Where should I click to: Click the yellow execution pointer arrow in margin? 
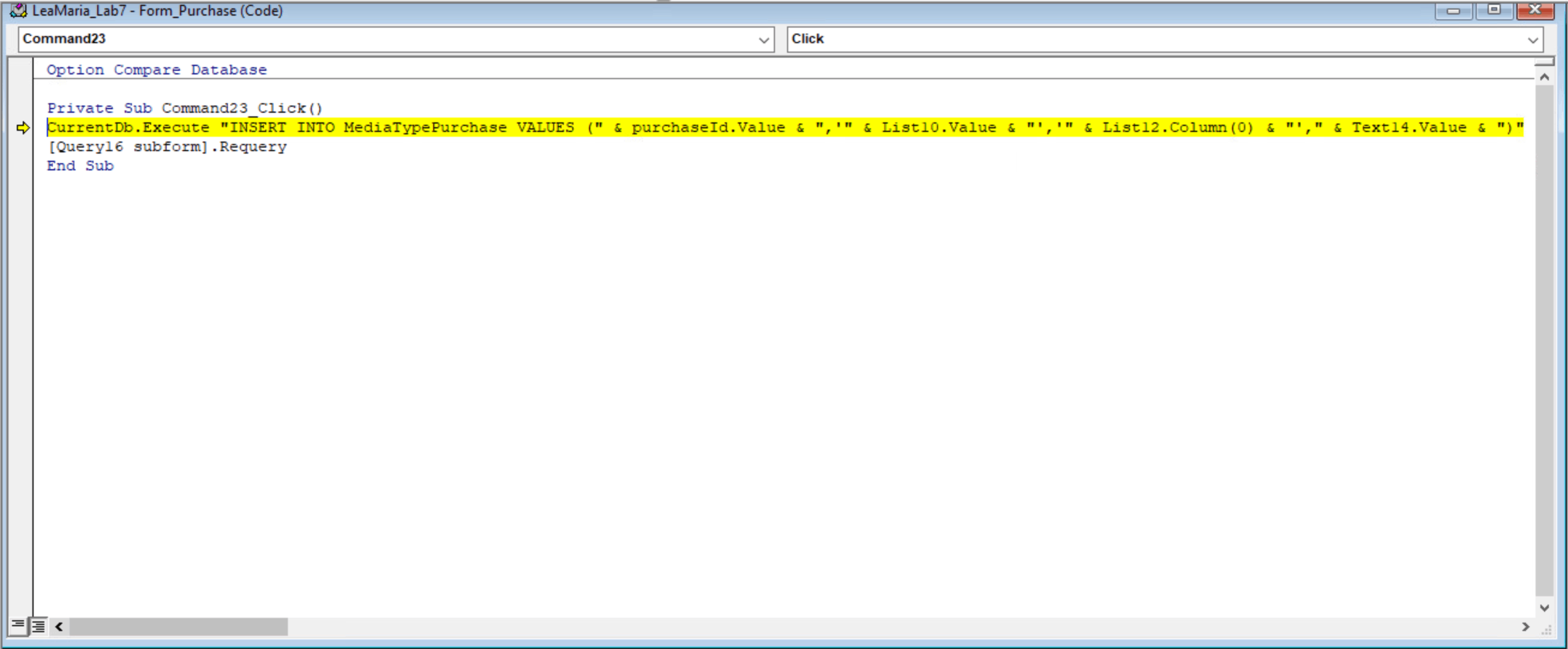pyautogui.click(x=23, y=128)
